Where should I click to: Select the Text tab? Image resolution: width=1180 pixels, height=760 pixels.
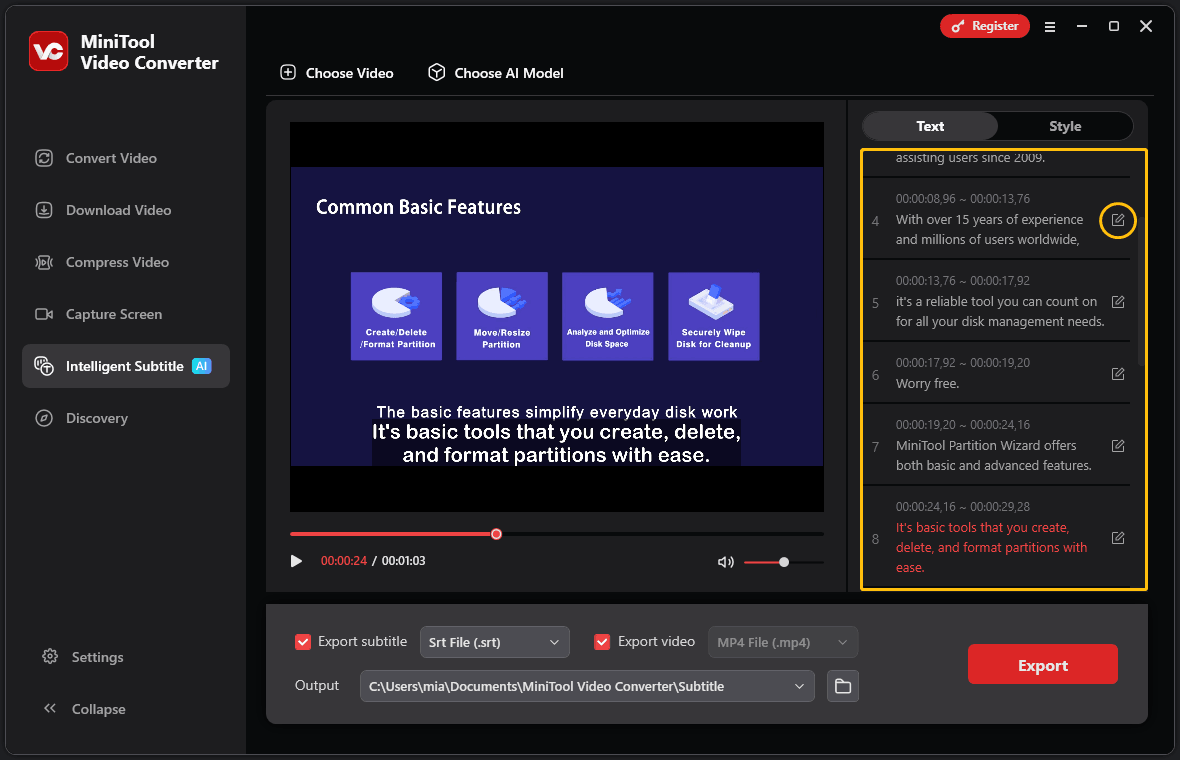tap(929, 126)
